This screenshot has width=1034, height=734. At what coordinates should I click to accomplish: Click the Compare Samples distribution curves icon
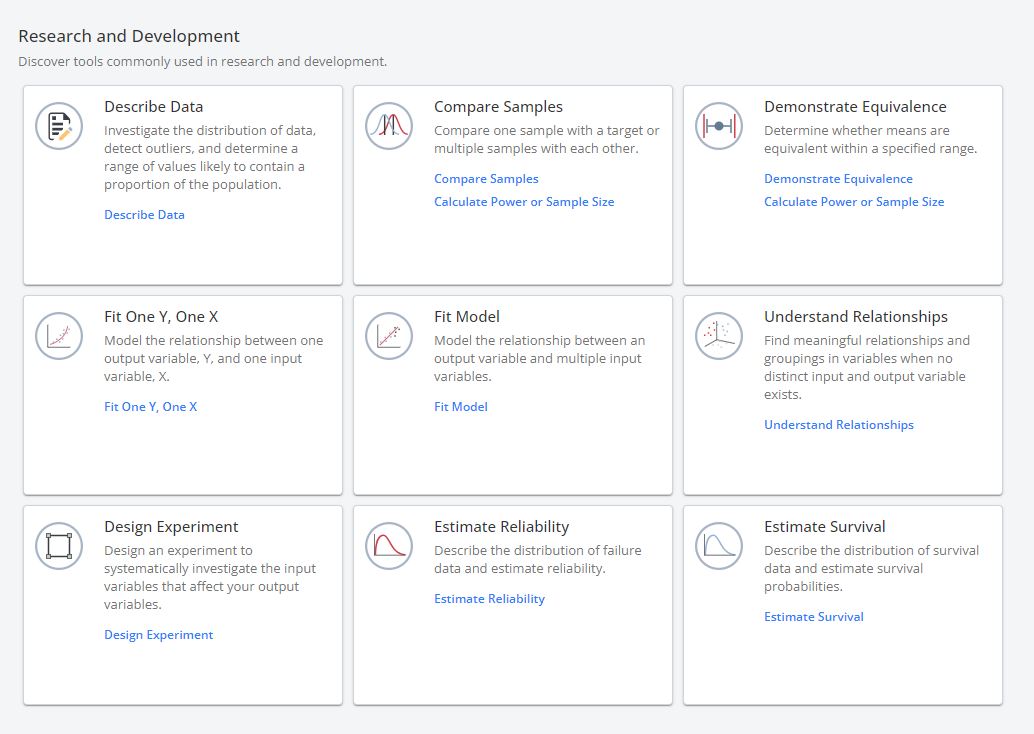pyautogui.click(x=389, y=126)
